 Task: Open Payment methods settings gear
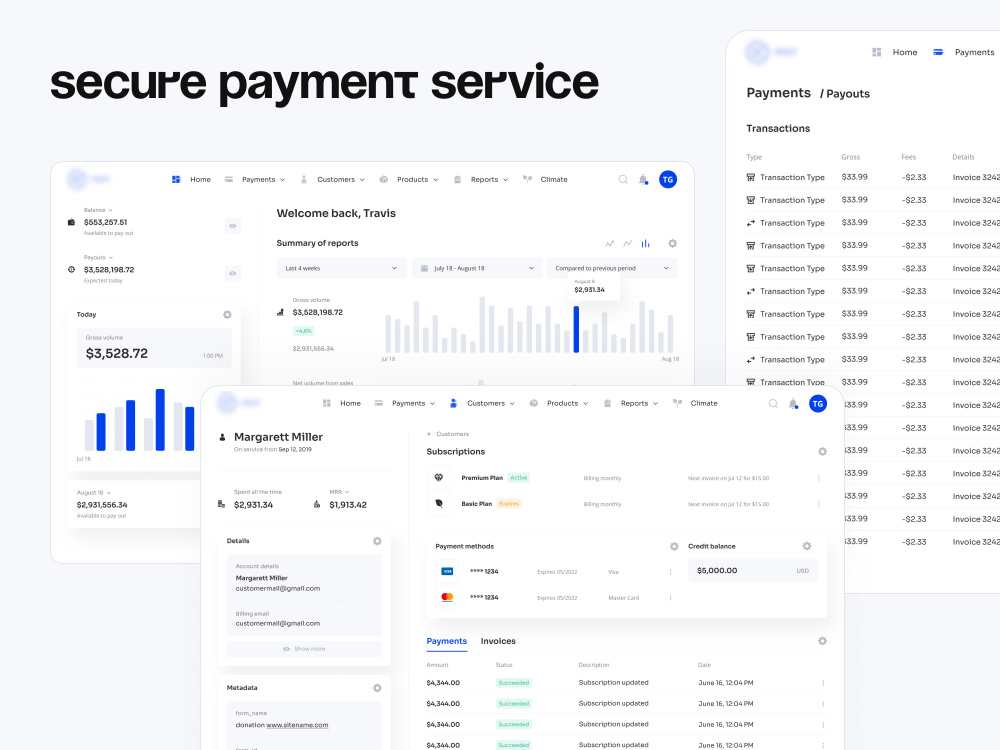(x=674, y=547)
